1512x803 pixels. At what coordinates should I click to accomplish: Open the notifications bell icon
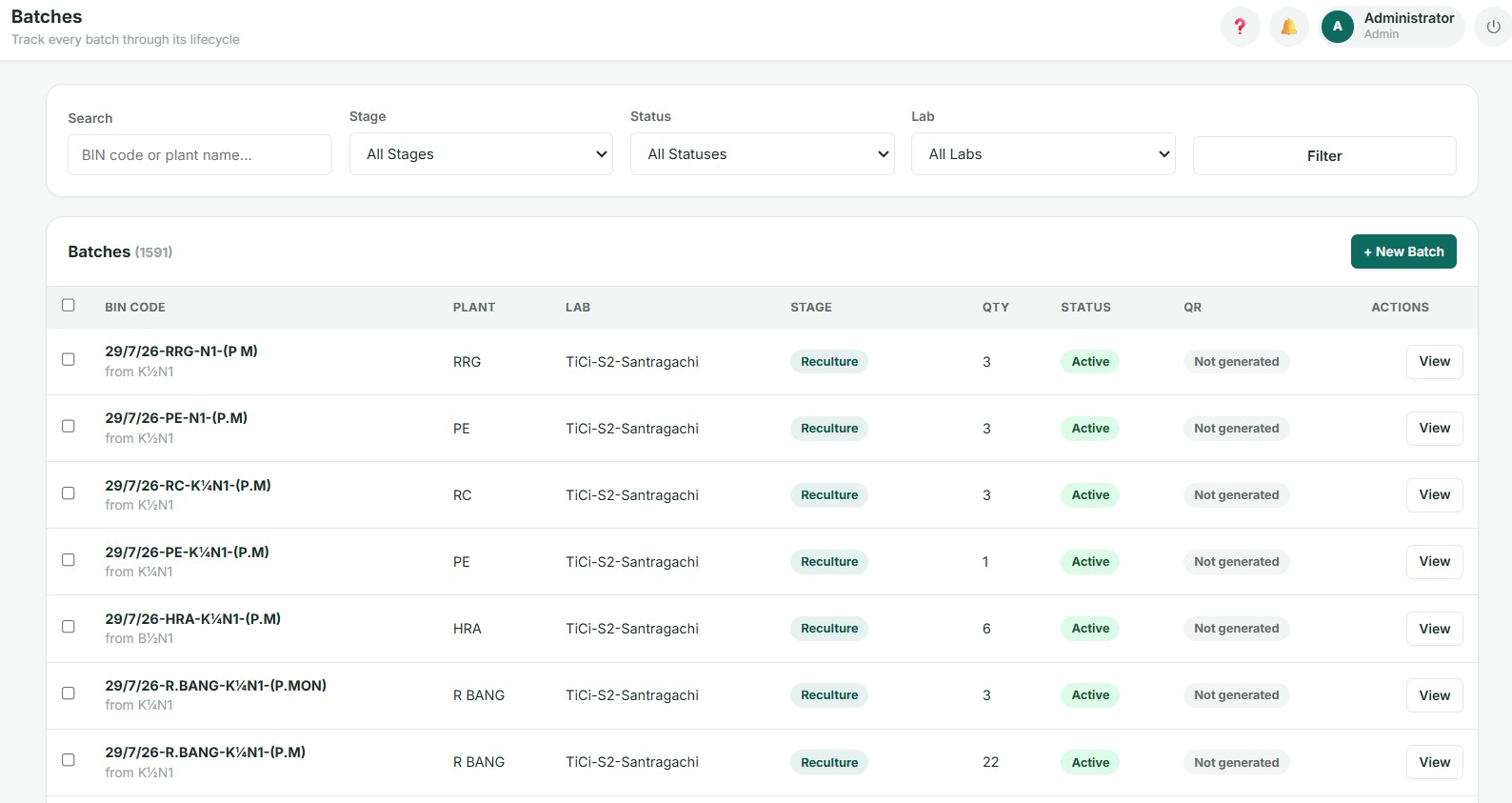click(x=1288, y=27)
